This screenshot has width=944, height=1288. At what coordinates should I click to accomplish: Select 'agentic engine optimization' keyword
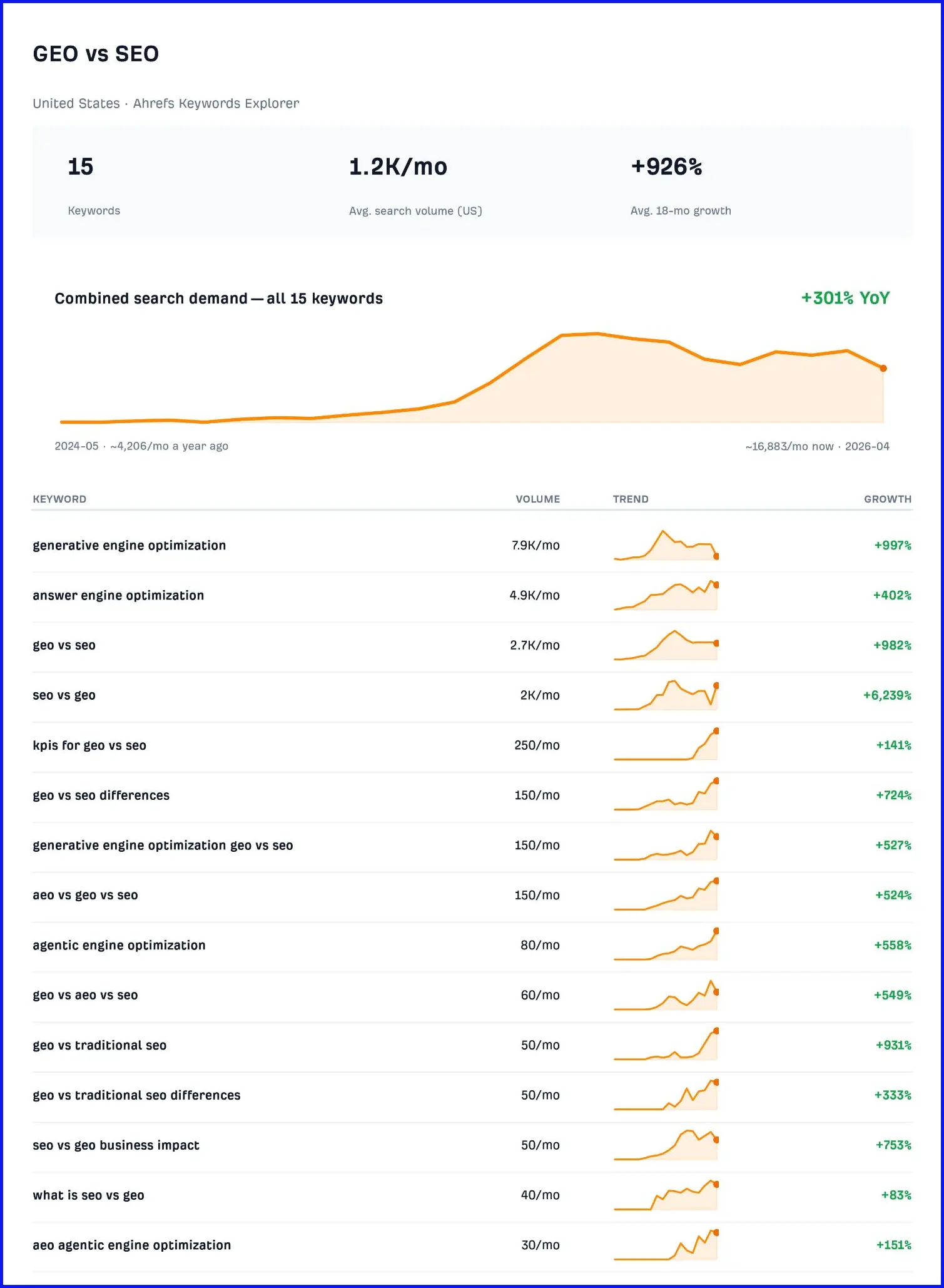(119, 946)
